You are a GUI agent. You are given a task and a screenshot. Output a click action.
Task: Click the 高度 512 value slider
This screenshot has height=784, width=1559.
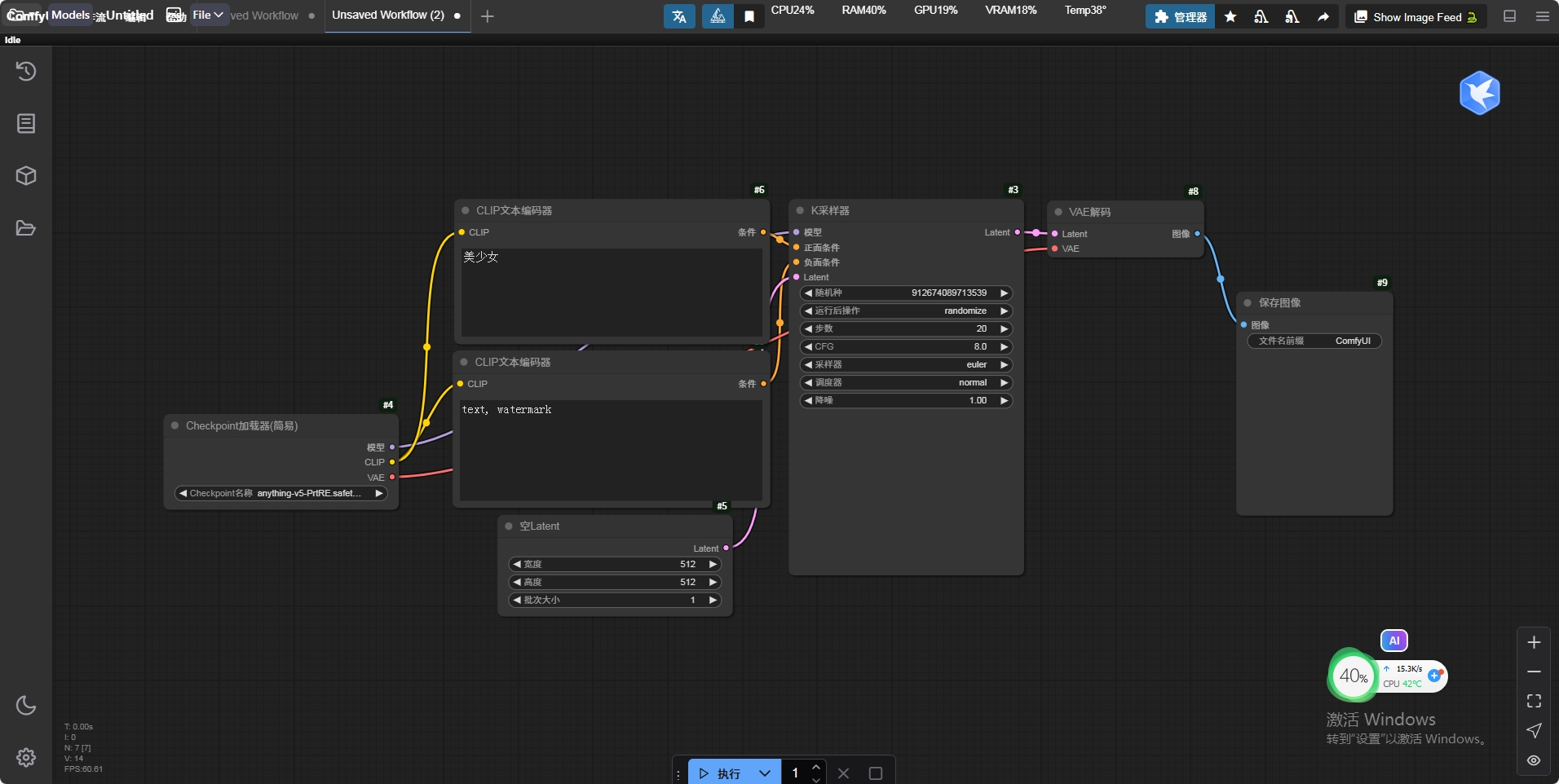pyautogui.click(x=615, y=582)
